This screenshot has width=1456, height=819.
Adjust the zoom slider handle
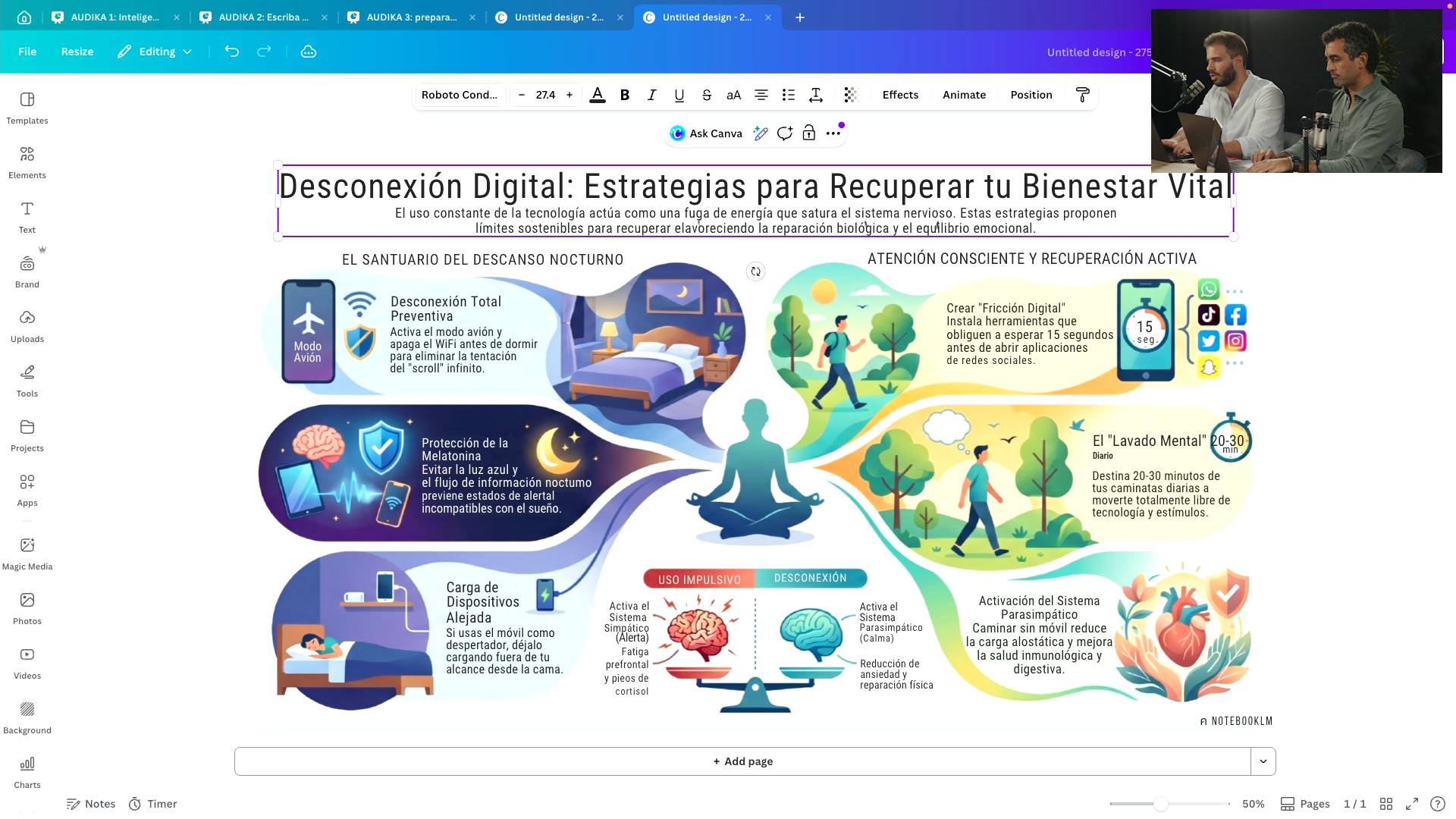[x=1160, y=804]
